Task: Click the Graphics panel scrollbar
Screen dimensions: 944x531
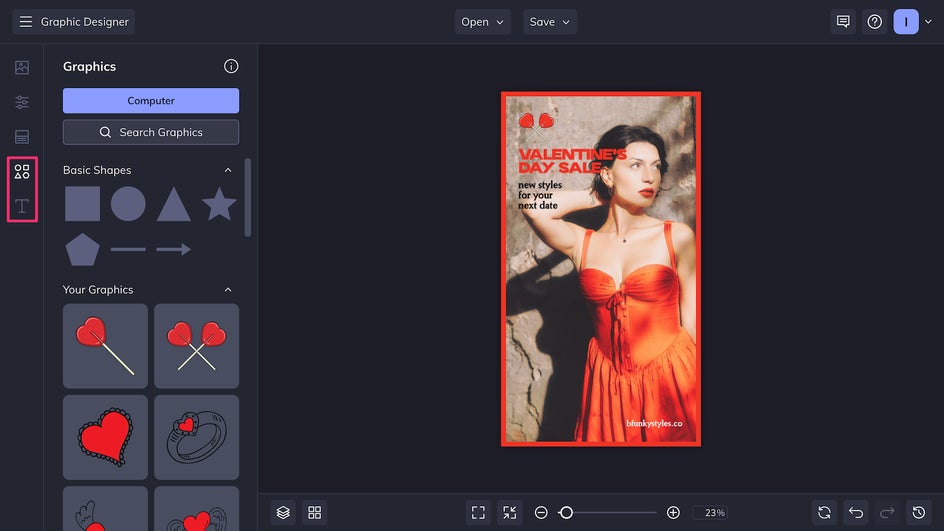Action: (x=247, y=197)
